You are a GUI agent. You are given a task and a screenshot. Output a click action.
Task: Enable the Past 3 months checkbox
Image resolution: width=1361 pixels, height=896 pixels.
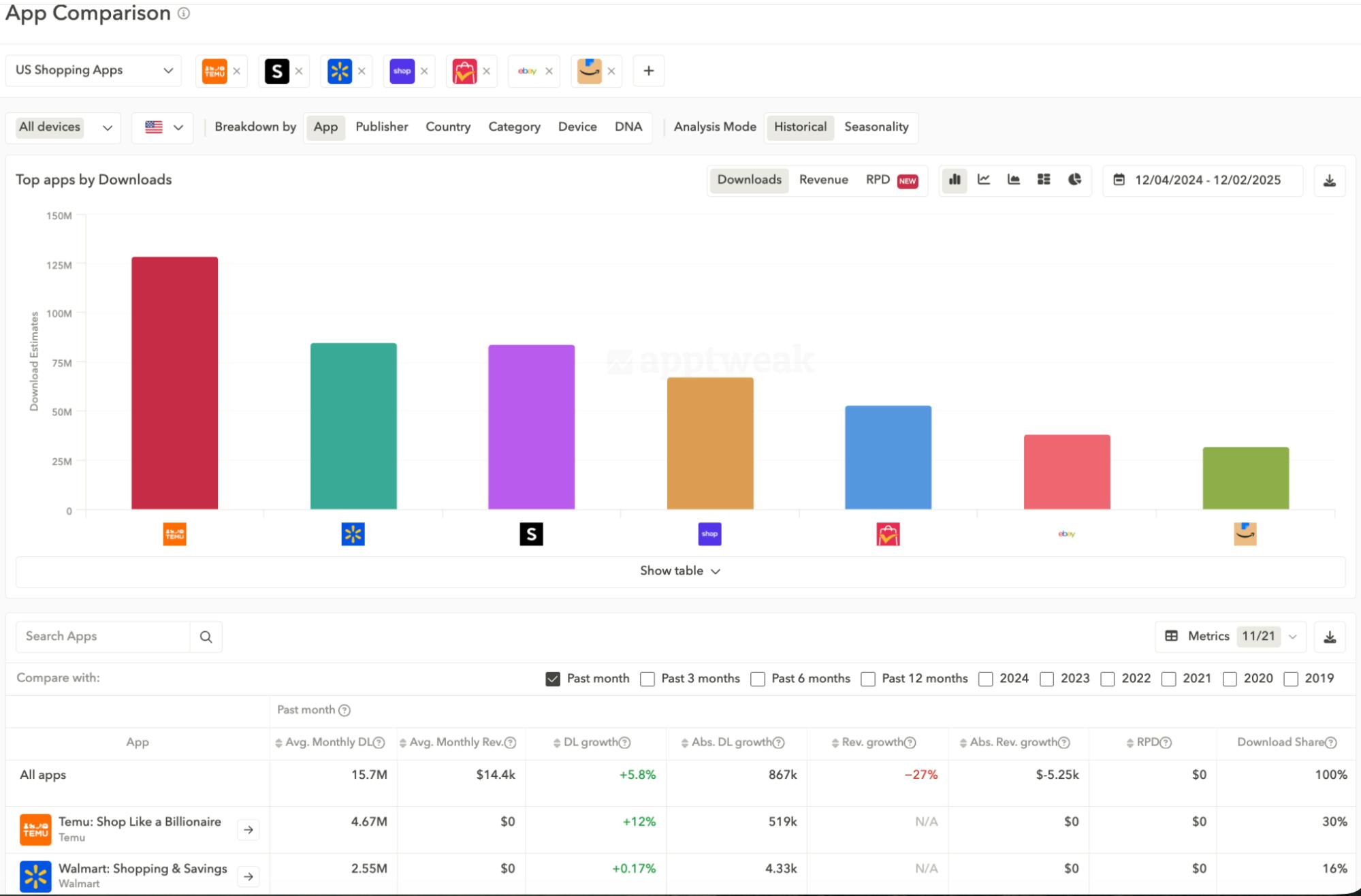tap(647, 679)
